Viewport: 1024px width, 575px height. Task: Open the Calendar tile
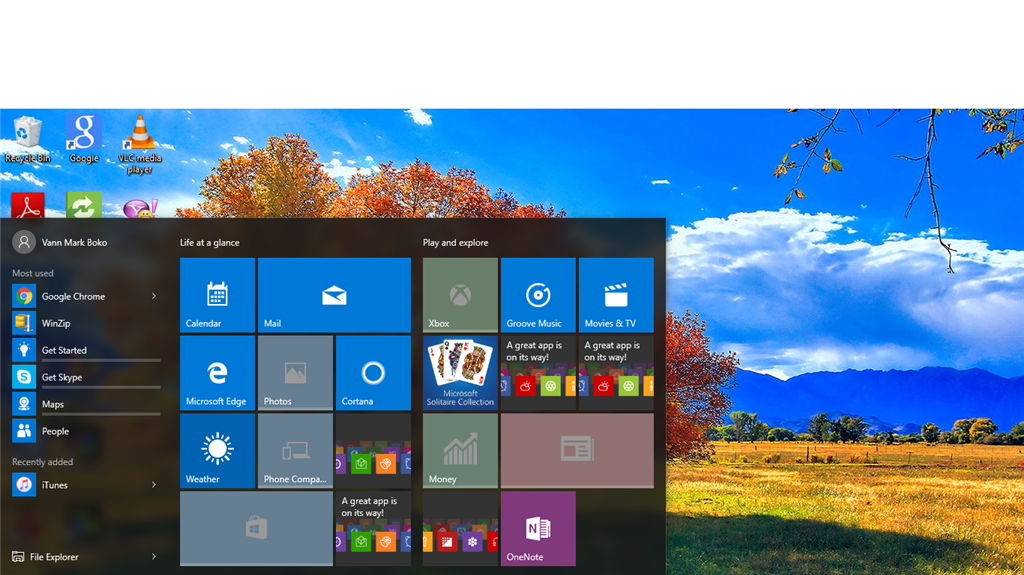pyautogui.click(x=217, y=295)
